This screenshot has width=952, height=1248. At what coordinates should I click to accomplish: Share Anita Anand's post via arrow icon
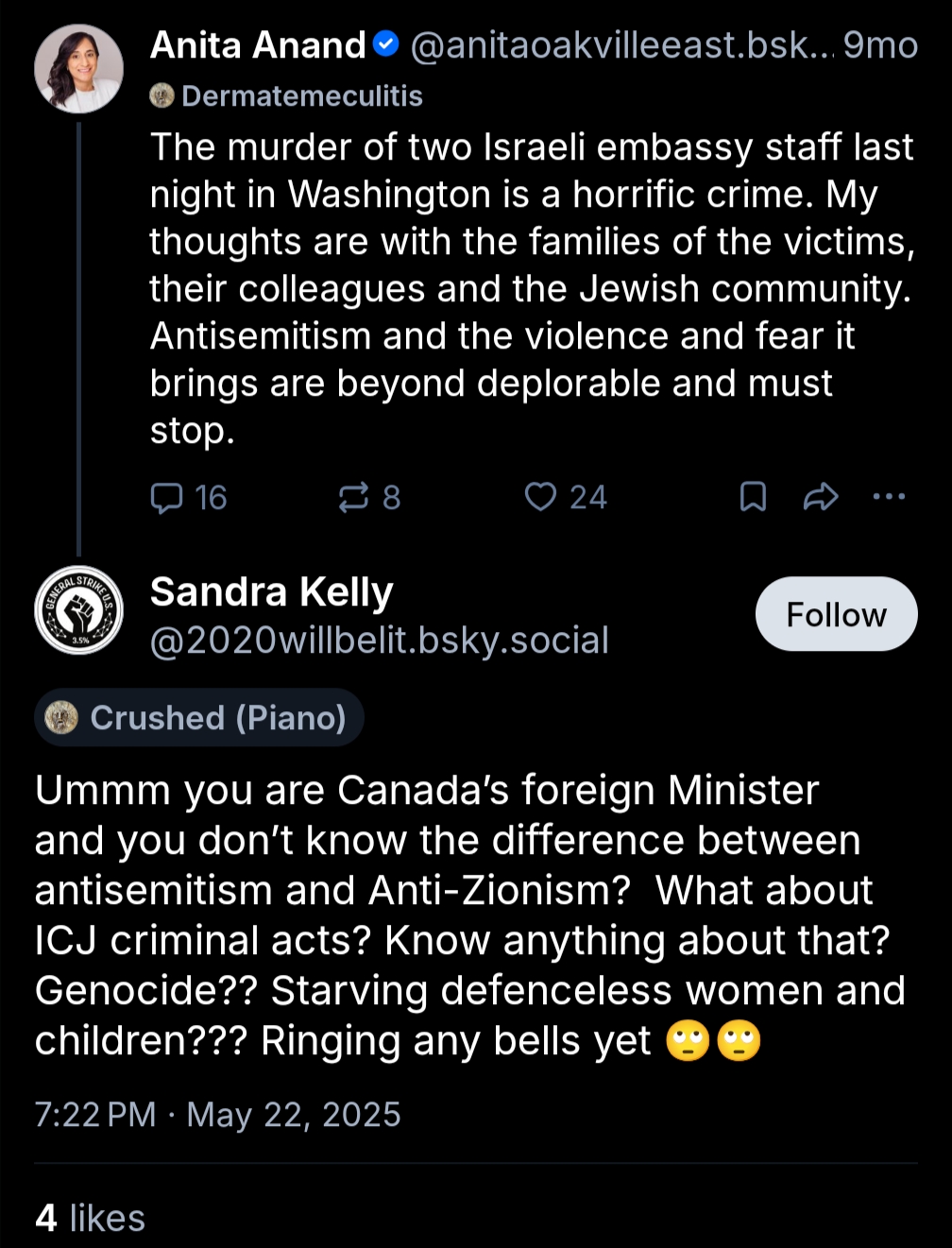tap(821, 496)
